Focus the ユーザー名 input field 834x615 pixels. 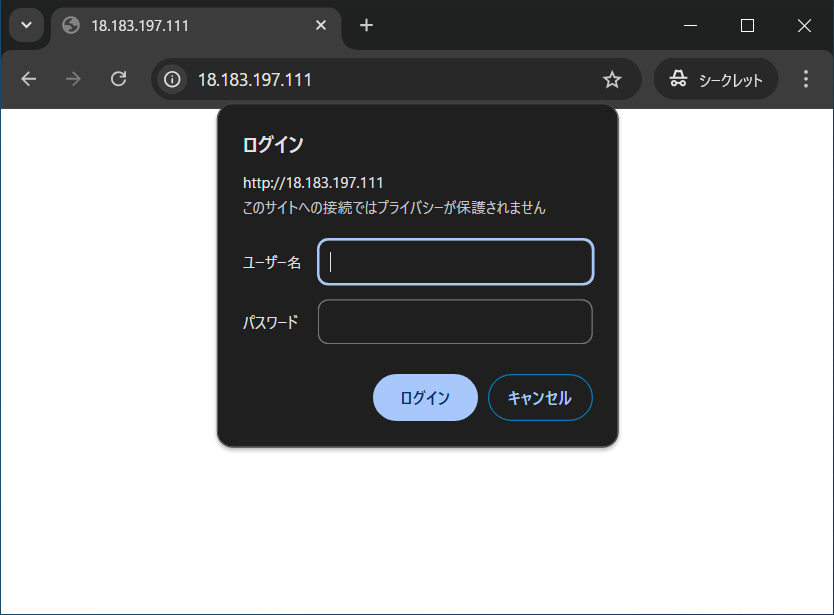[455, 262]
